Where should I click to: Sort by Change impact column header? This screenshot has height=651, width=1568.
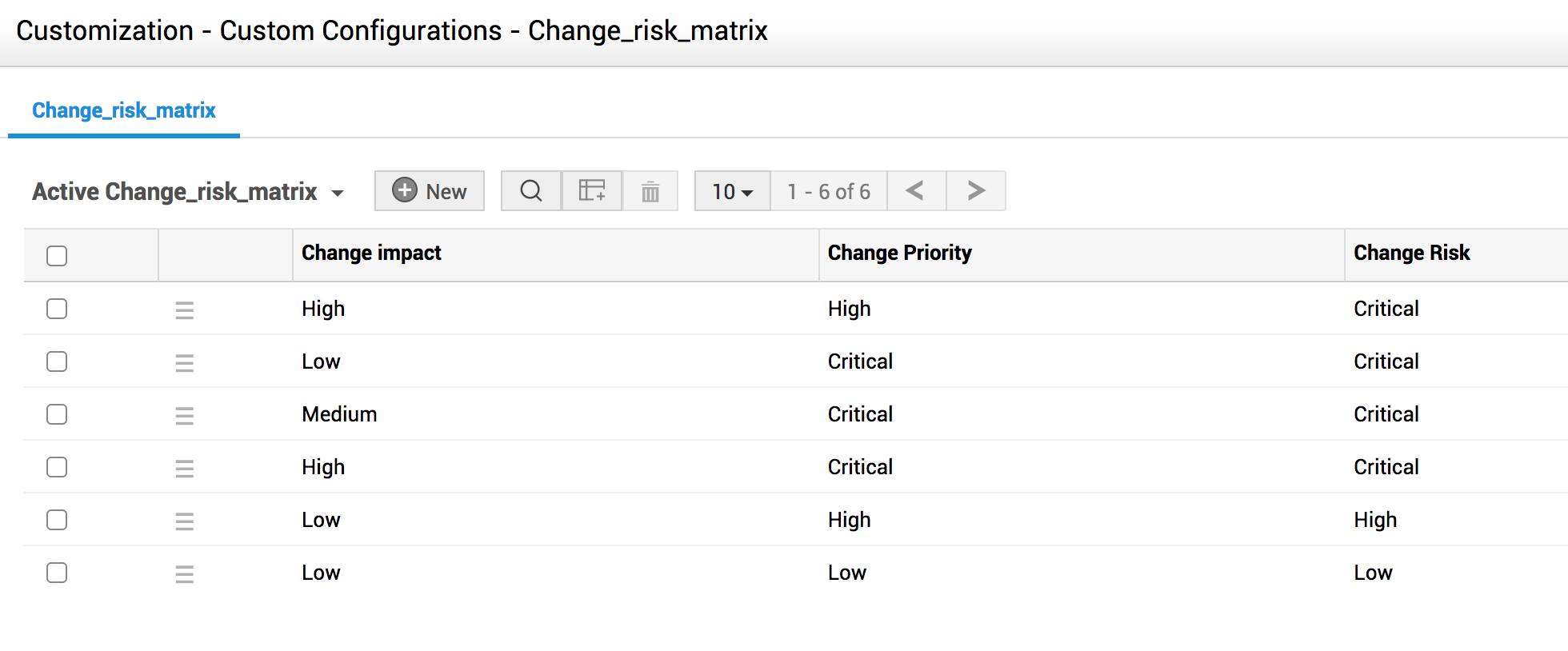pos(371,253)
